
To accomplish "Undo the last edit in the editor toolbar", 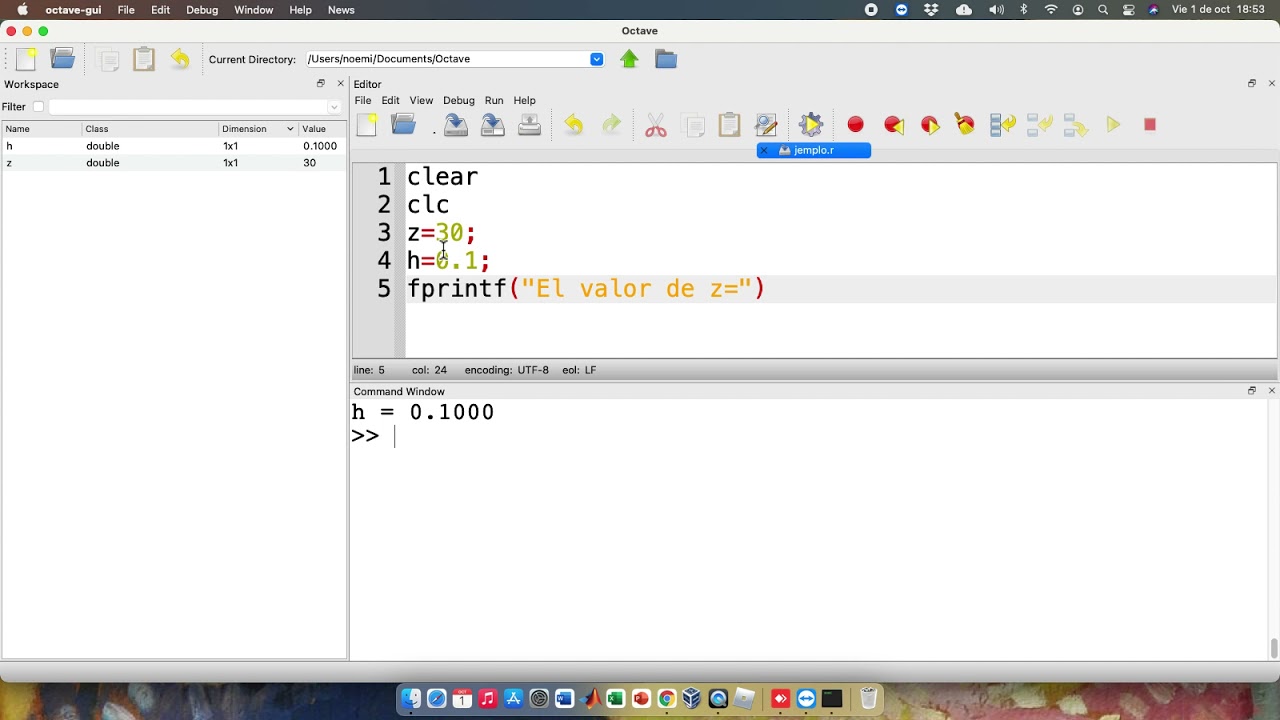I will coord(573,125).
